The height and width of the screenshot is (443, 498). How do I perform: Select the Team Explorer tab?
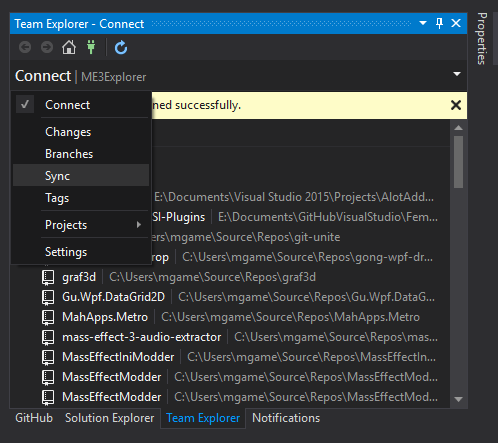203,418
